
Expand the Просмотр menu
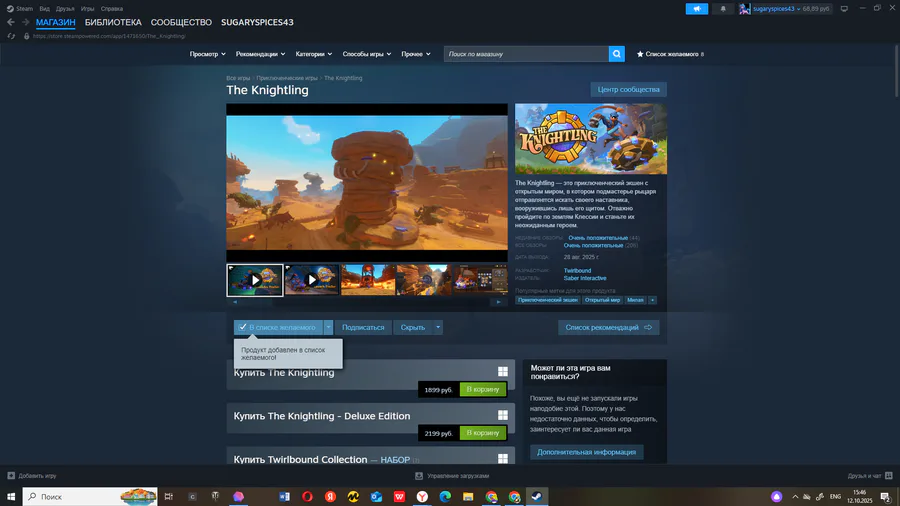coord(207,54)
